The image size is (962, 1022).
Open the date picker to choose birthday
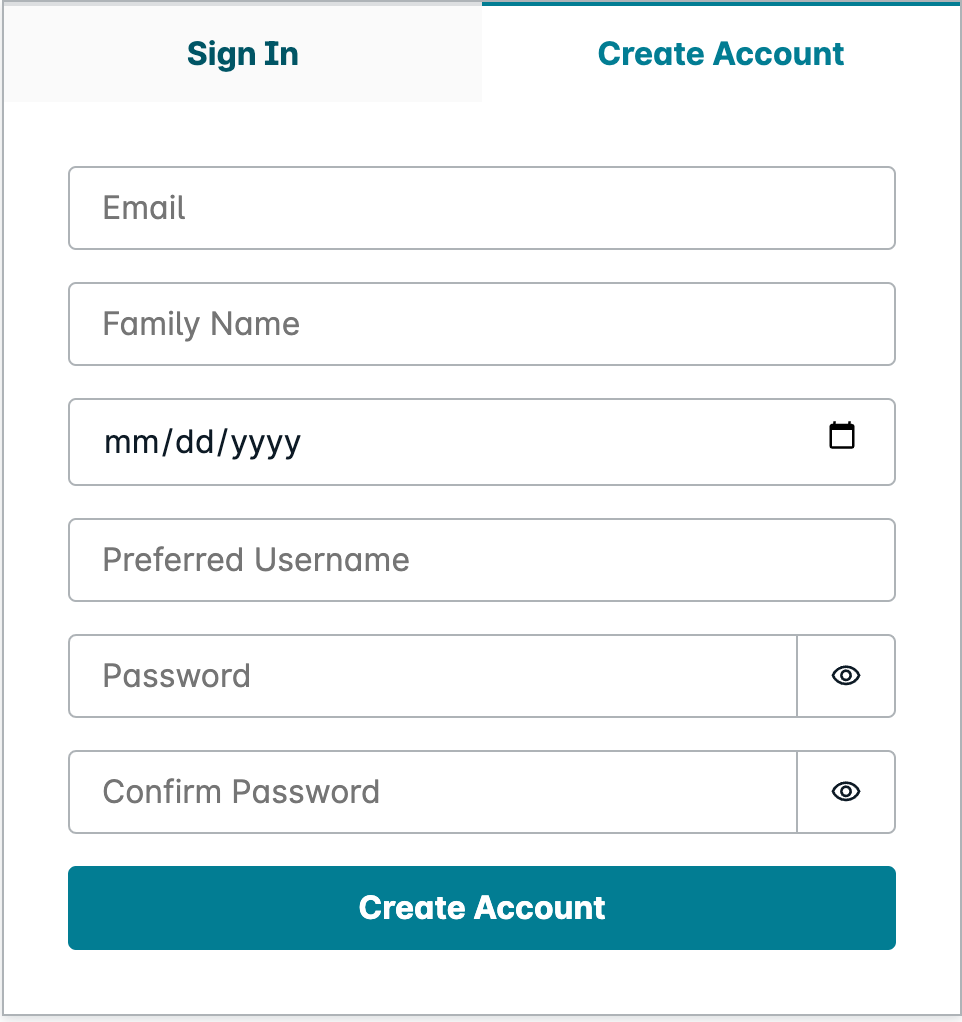click(843, 436)
